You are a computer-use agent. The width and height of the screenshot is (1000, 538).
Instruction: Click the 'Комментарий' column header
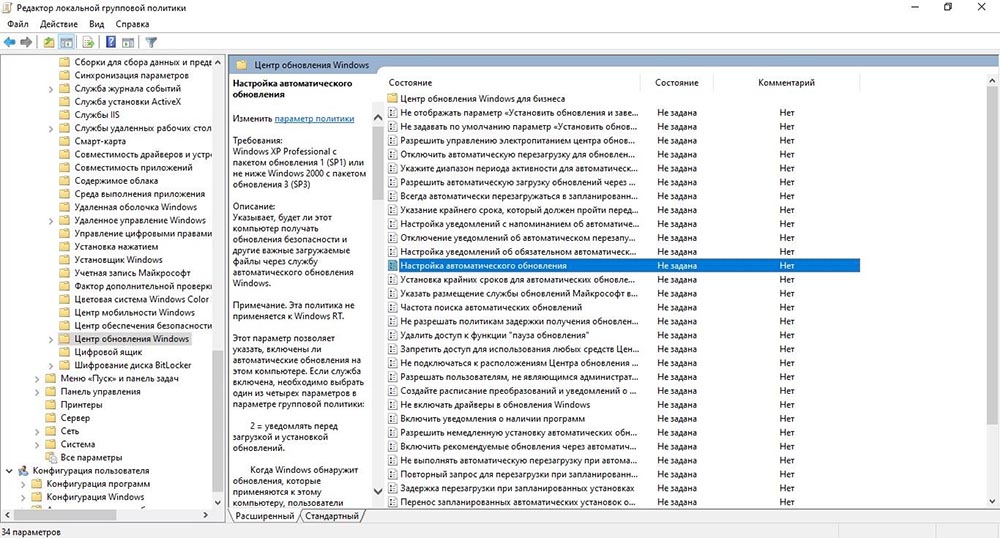pyautogui.click(x=785, y=82)
